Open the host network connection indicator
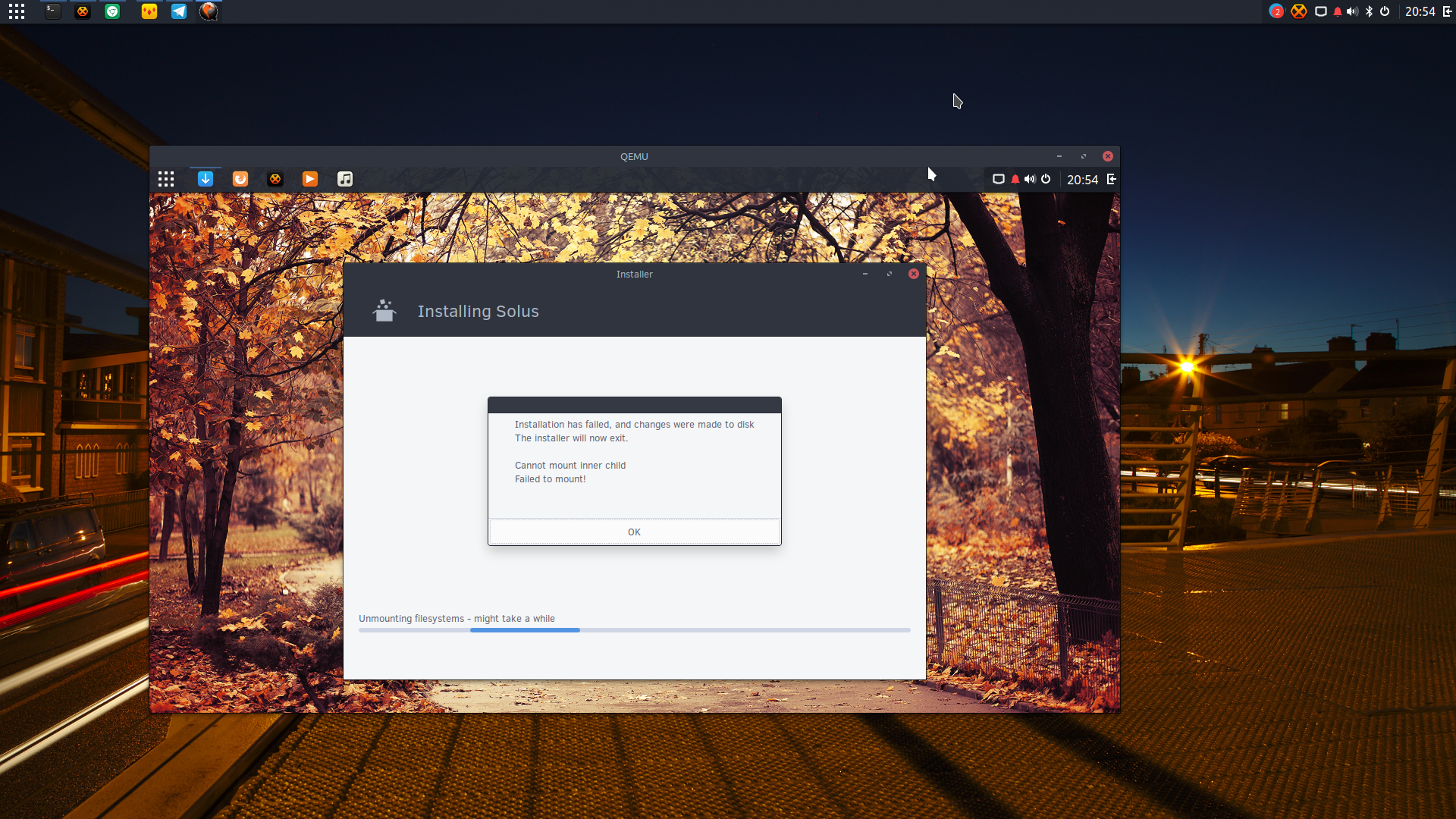Image resolution: width=1456 pixels, height=819 pixels. pos(1321,11)
